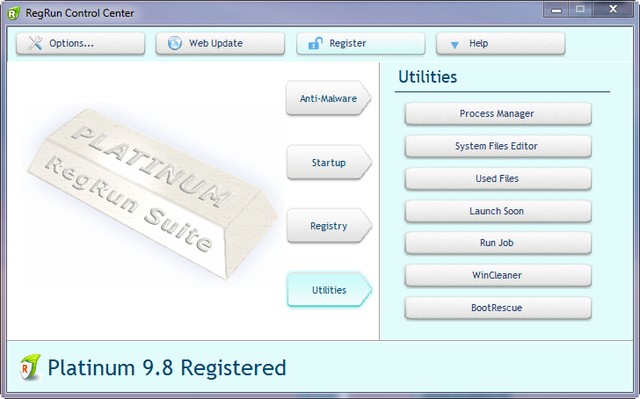640x399 pixels.
Task: Maximize the RegRun Control Center window
Action: [x=580, y=9]
